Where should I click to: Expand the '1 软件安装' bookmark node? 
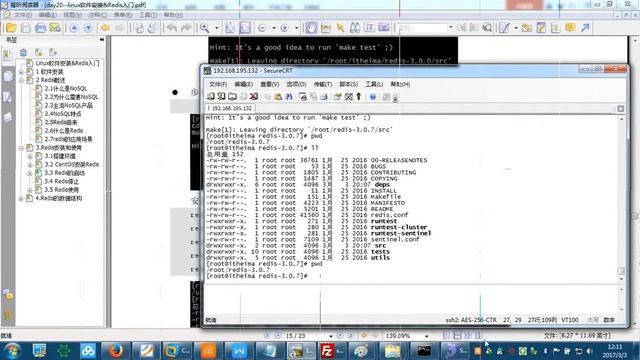21,72
